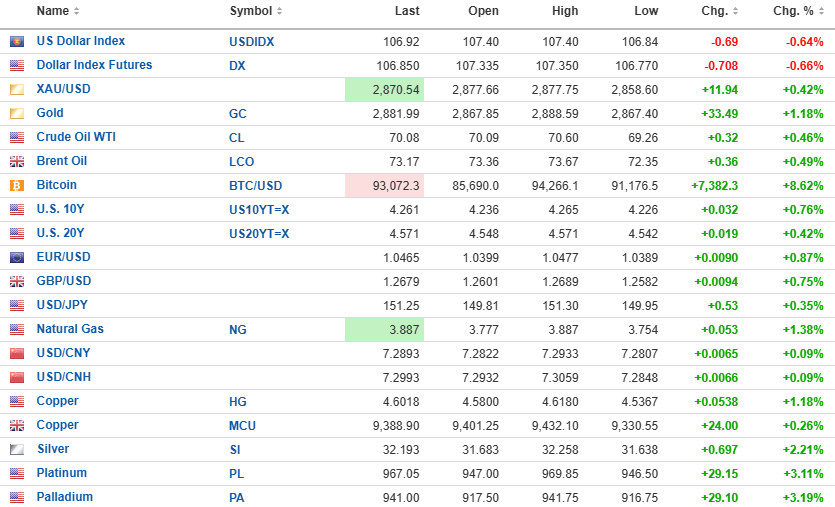Viewport: 835px width, 507px height.
Task: Open the EUR/USD pair link
Action: tap(63, 257)
